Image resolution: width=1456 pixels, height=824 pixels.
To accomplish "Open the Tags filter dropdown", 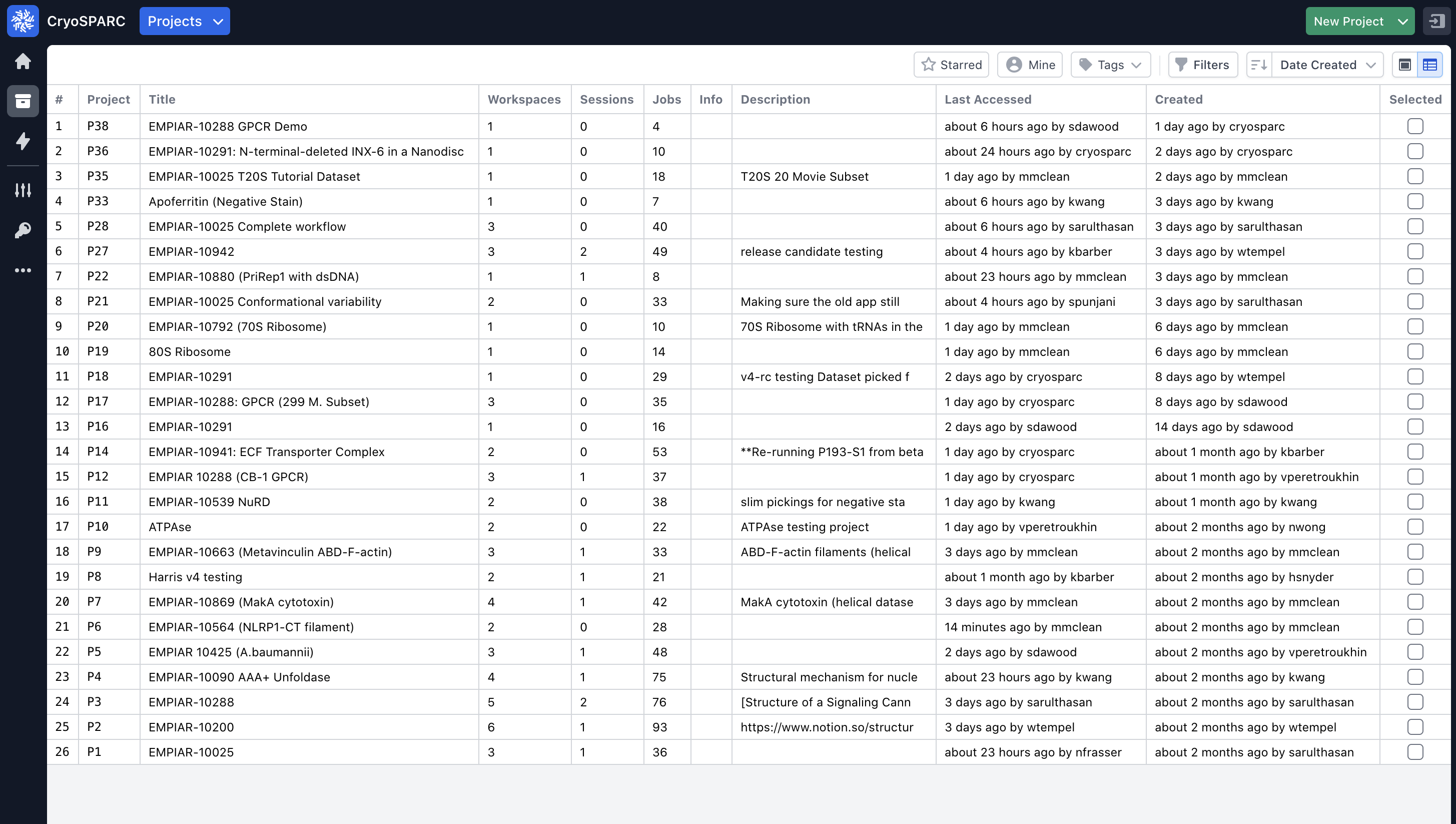I will coord(1110,65).
